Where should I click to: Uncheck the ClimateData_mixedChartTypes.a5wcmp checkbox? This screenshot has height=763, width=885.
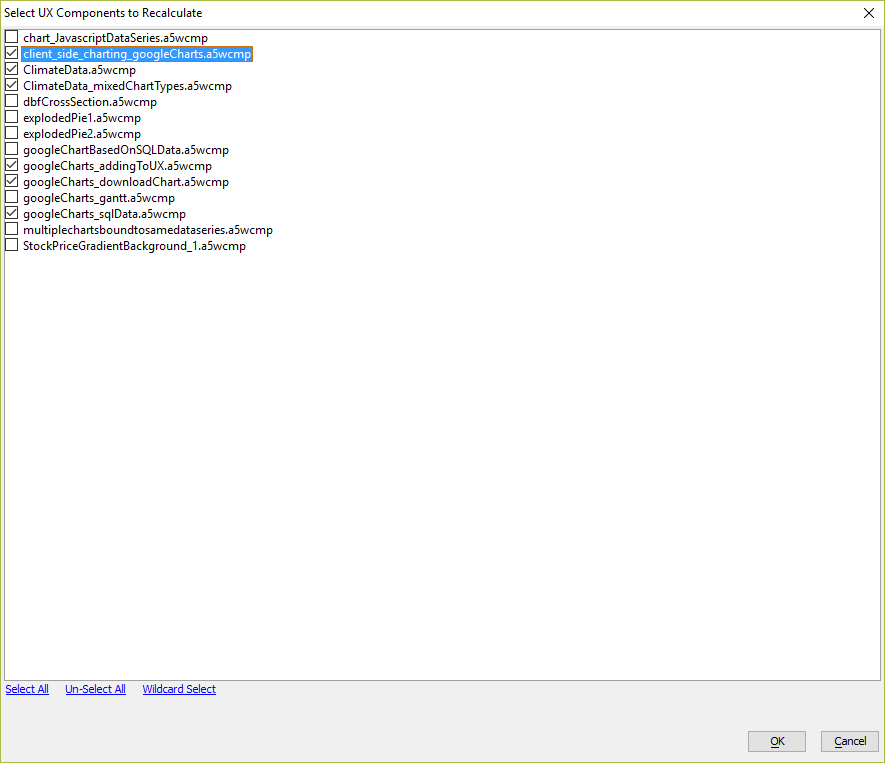tap(11, 85)
